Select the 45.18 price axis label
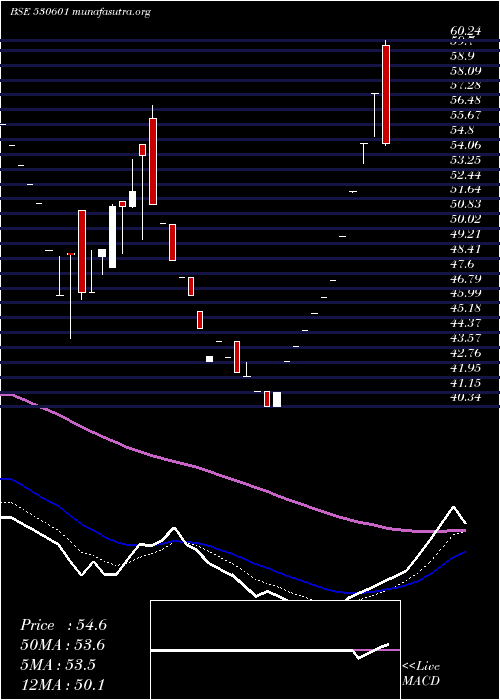The image size is (500, 700). tap(466, 308)
